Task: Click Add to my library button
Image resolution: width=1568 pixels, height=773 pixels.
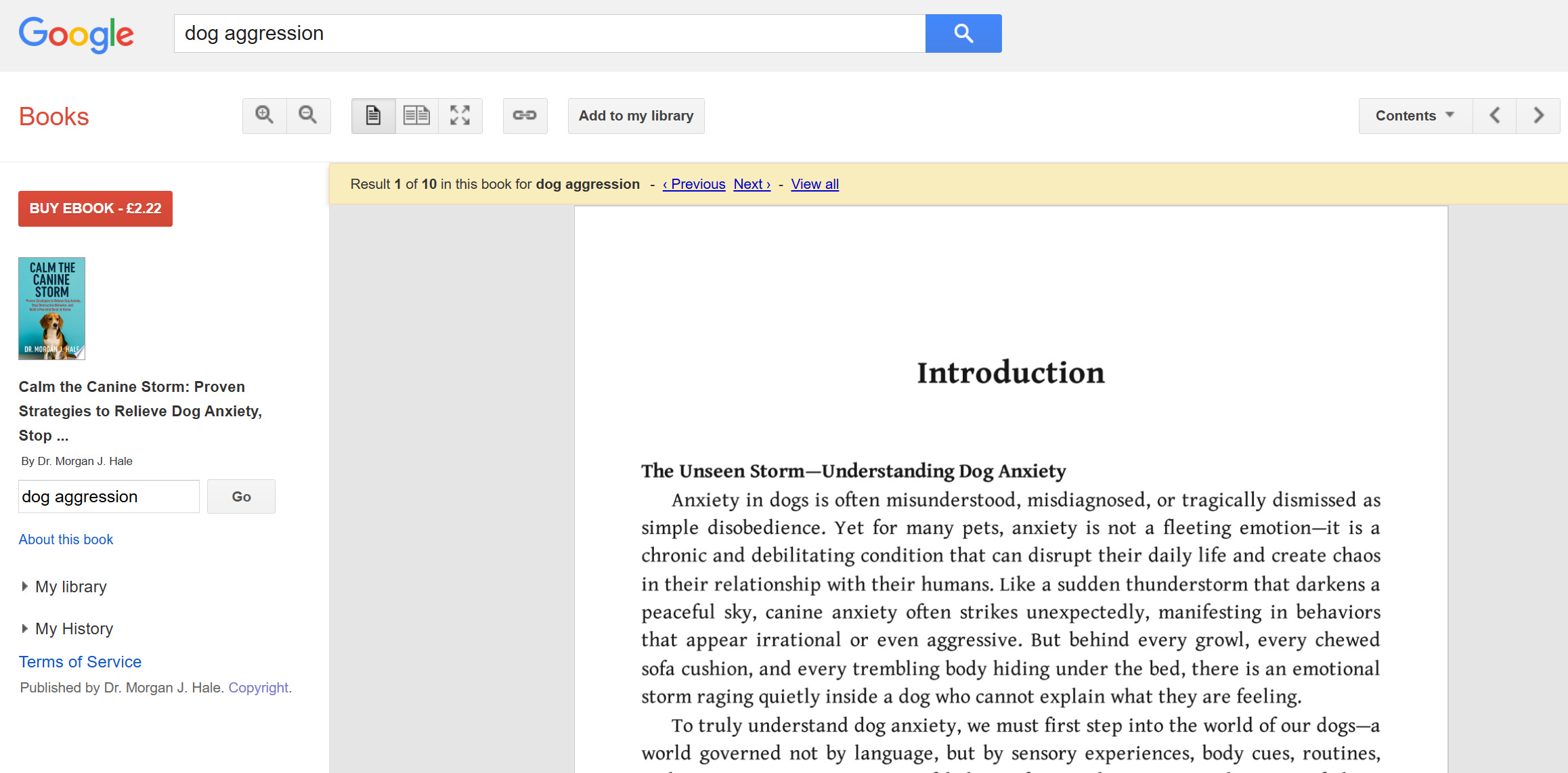Action: click(636, 116)
